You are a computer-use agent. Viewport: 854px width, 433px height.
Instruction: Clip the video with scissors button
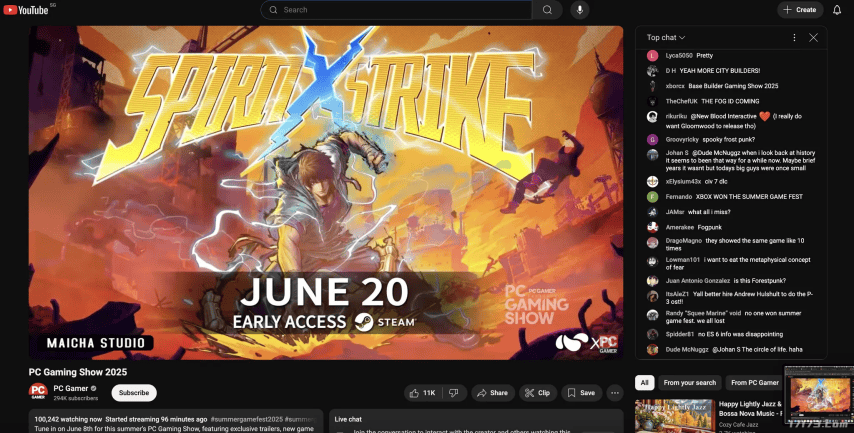click(538, 393)
